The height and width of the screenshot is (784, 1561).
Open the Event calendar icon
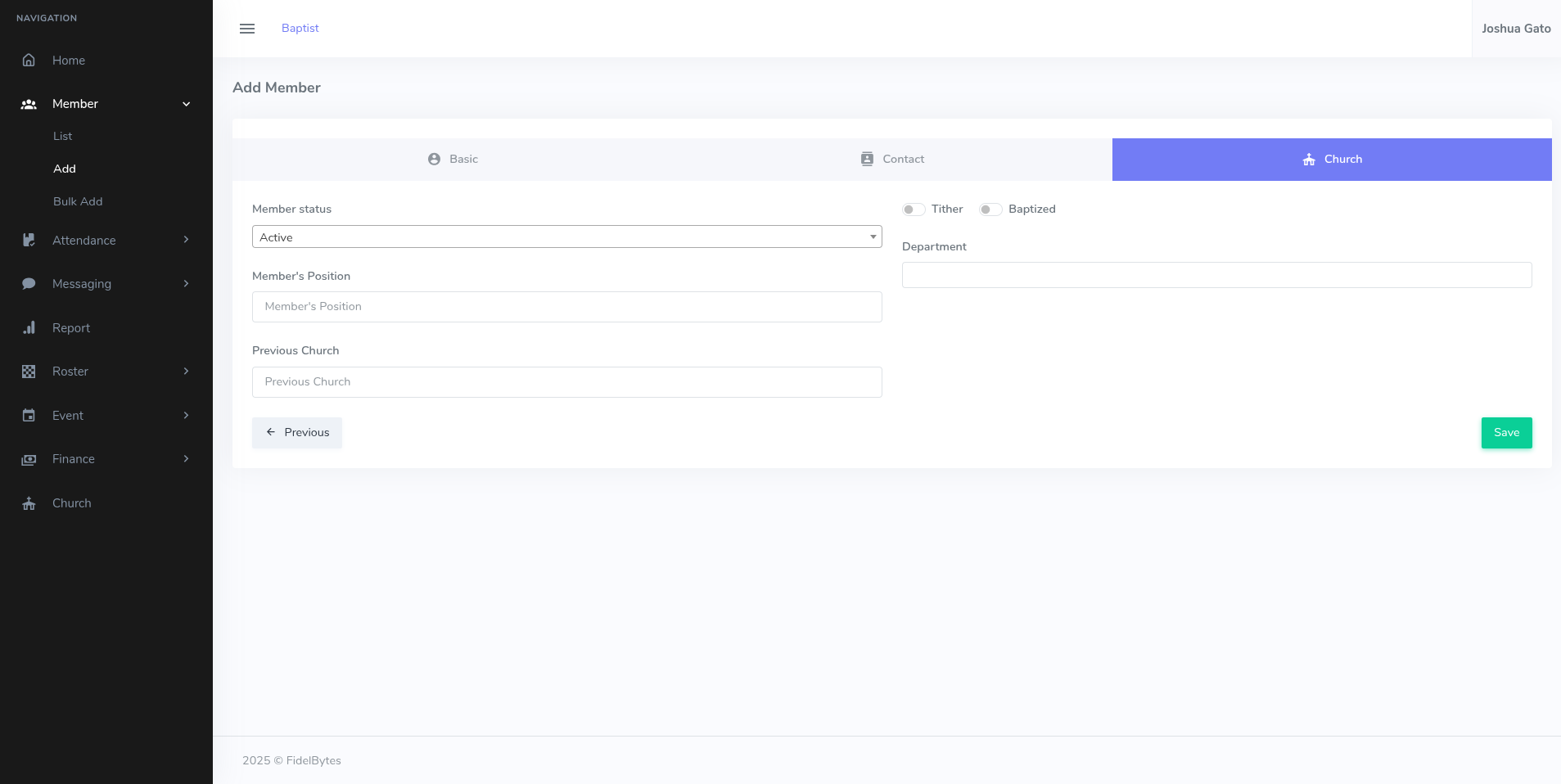28,415
